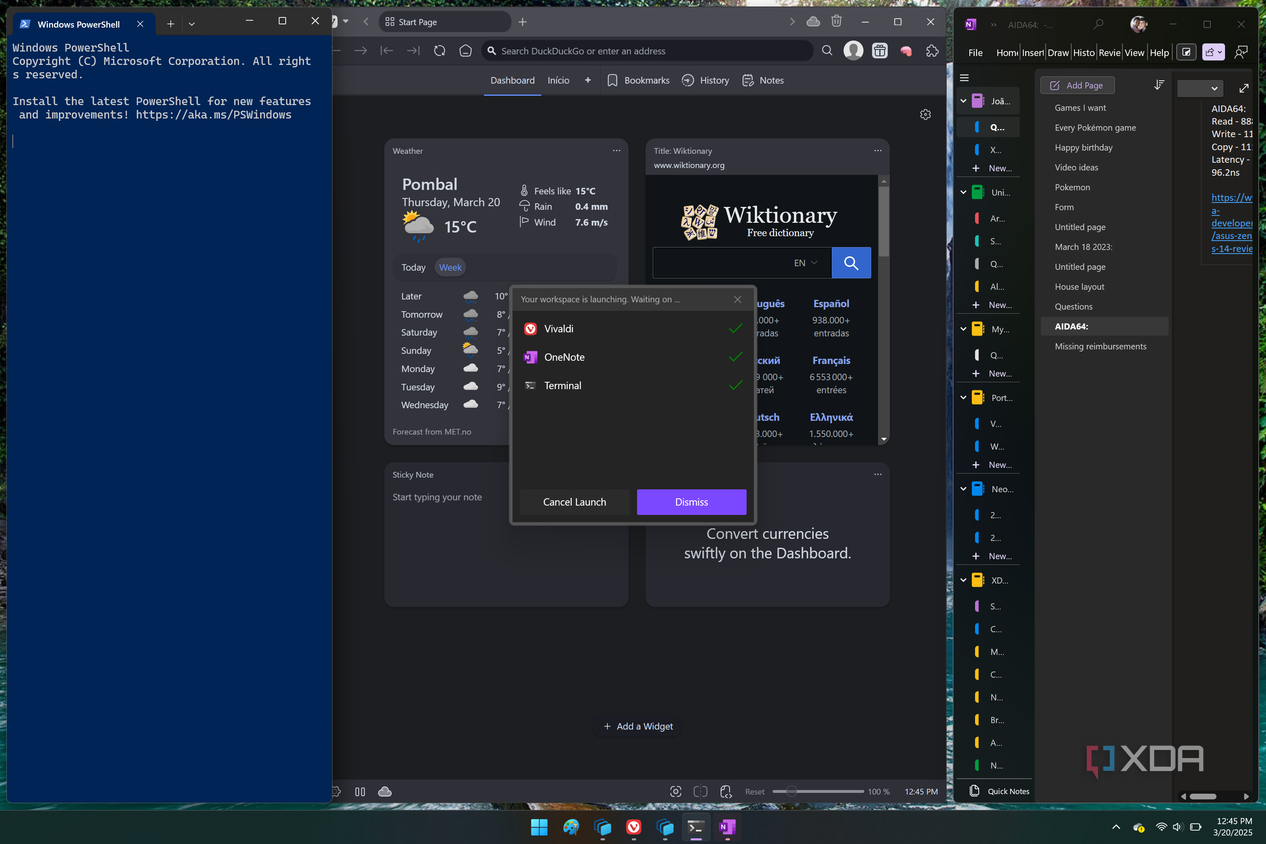Image resolution: width=1266 pixels, height=844 pixels.
Task: Open Windows Start menu
Action: click(539, 827)
